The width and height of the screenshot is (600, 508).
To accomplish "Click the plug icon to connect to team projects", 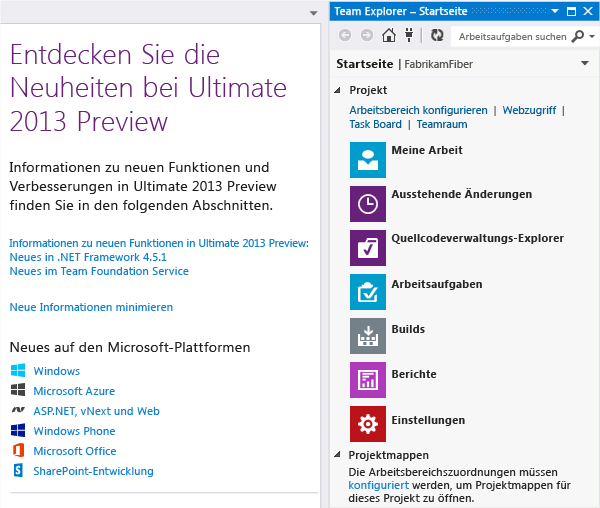I will point(409,35).
